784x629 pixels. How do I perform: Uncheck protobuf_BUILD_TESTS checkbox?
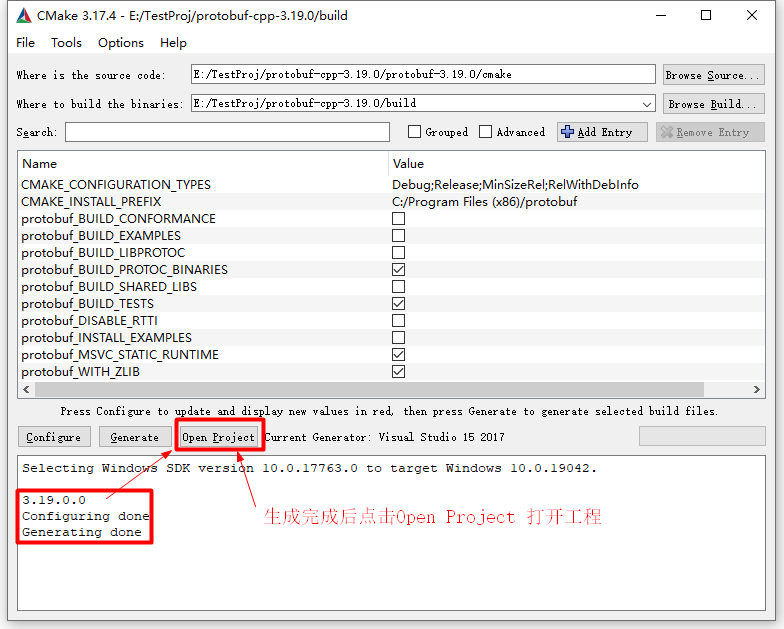click(x=398, y=304)
